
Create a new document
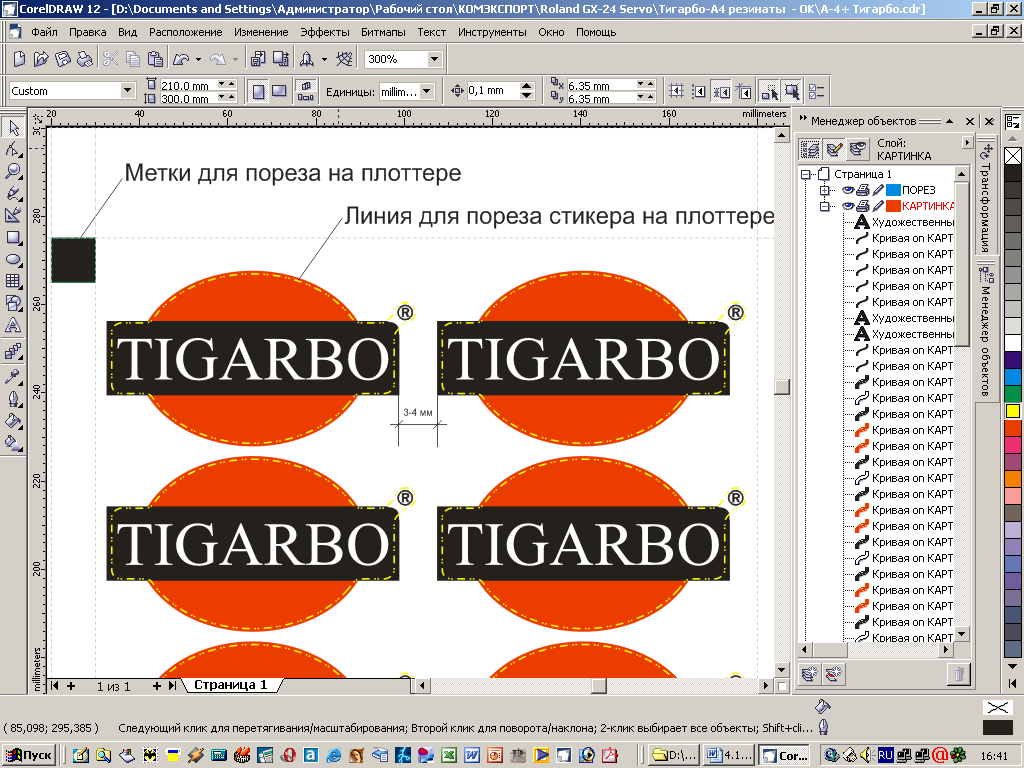[19, 59]
